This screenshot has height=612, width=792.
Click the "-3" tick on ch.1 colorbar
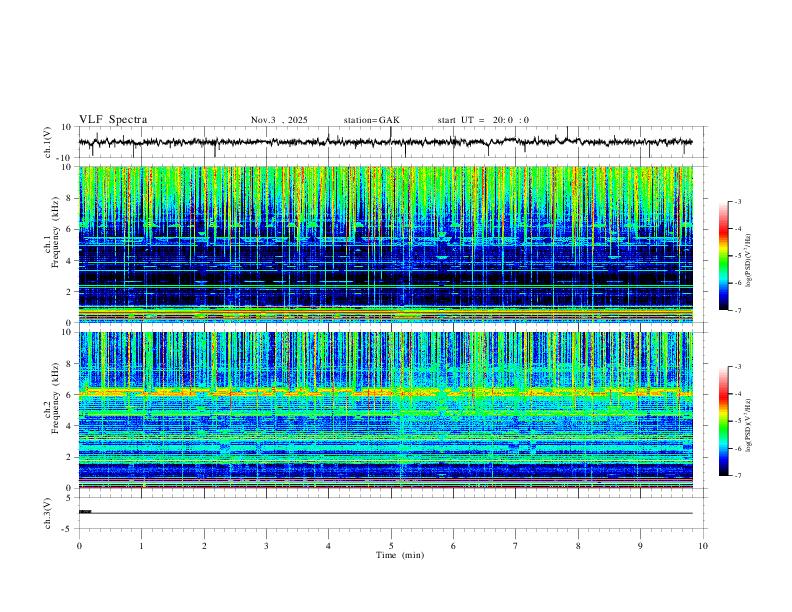point(738,201)
